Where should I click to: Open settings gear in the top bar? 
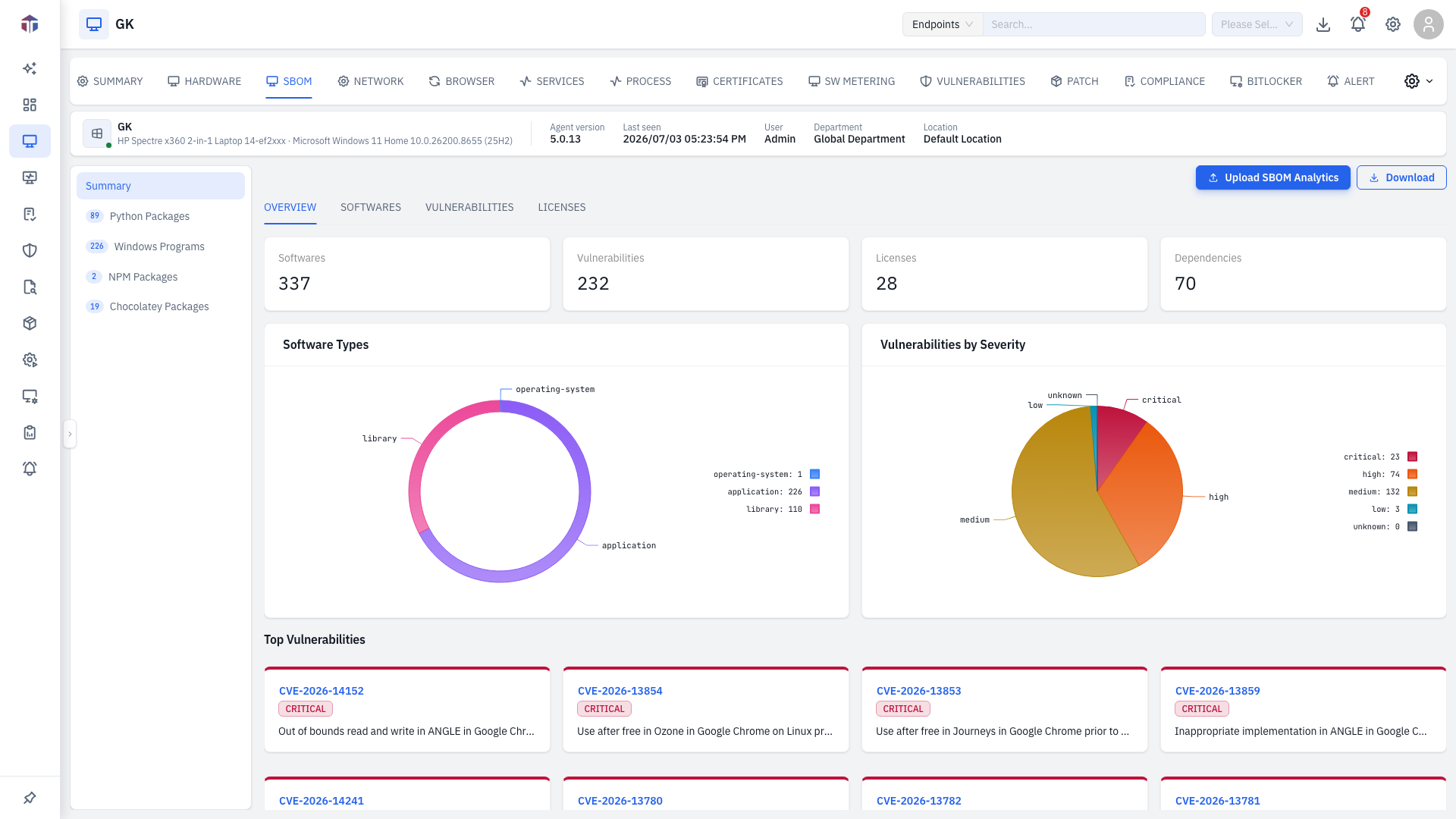click(1393, 24)
